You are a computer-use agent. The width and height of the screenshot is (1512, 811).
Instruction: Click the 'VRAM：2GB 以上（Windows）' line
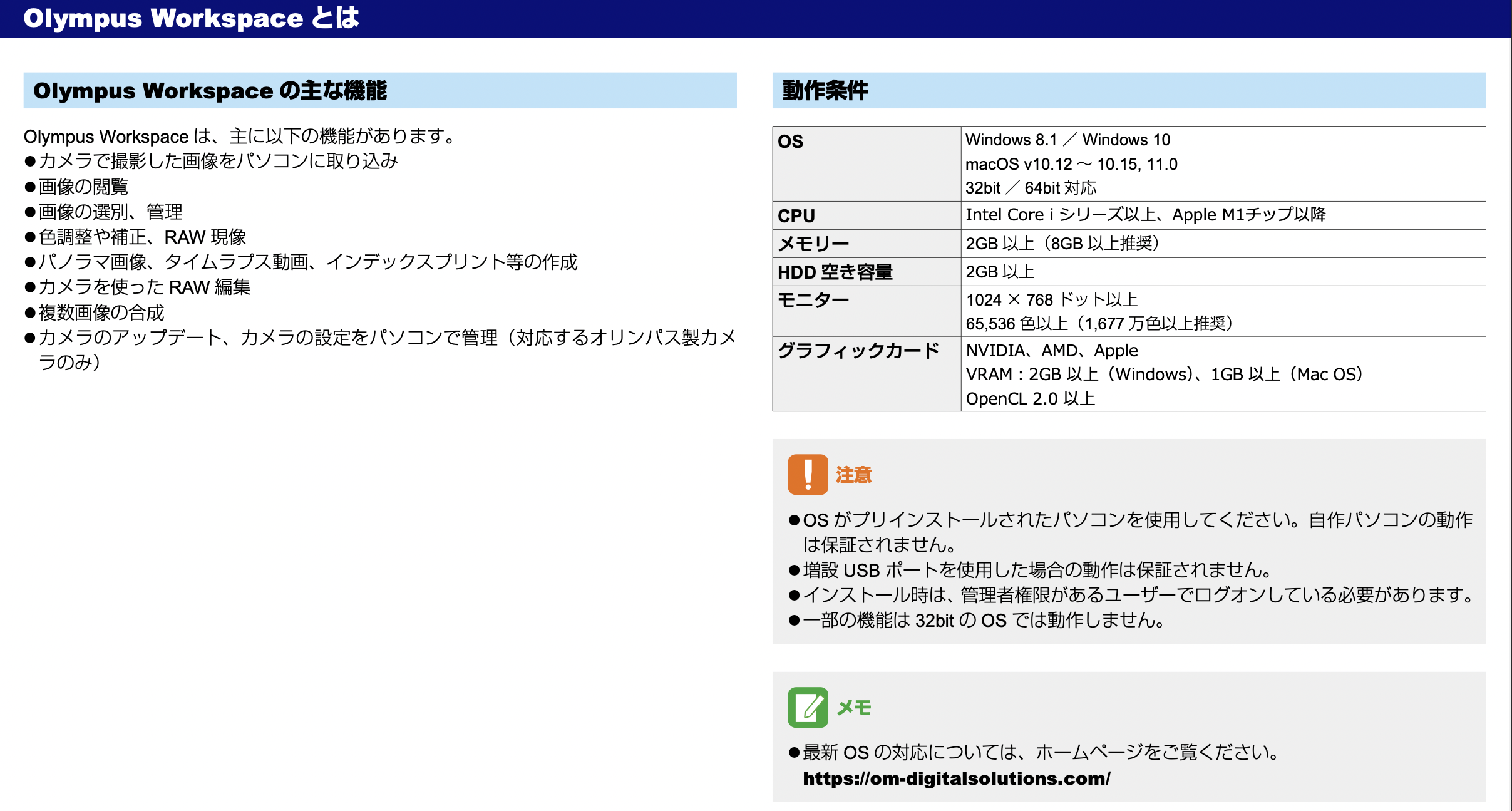click(x=1165, y=375)
